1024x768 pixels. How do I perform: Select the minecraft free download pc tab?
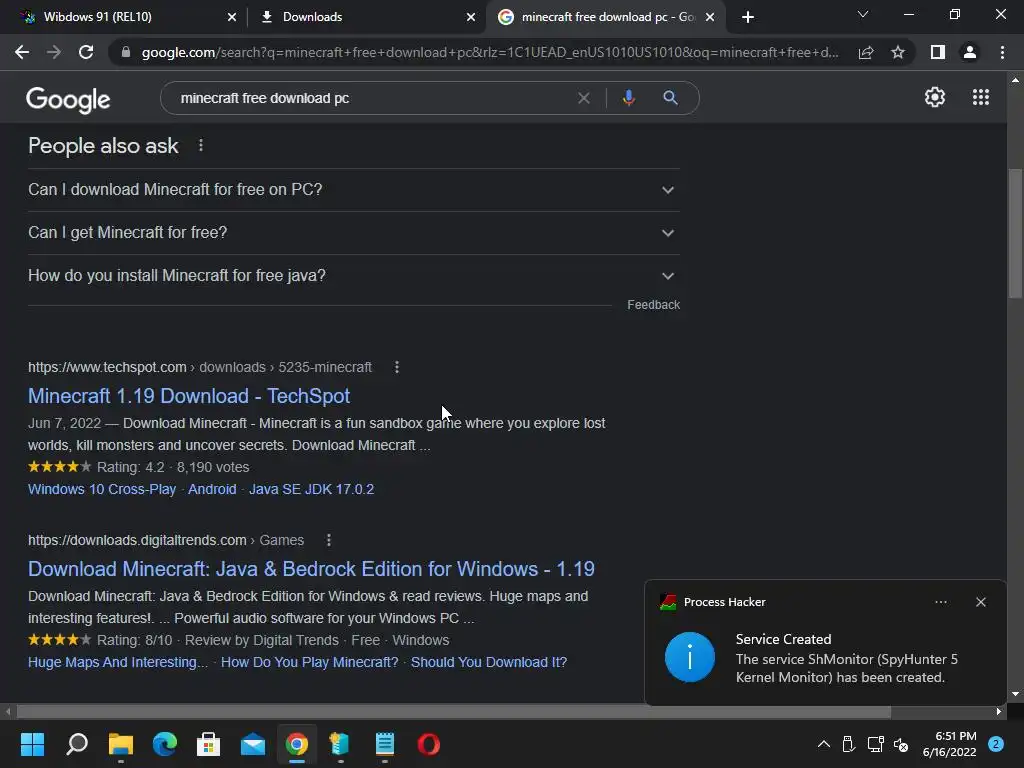coord(607,17)
